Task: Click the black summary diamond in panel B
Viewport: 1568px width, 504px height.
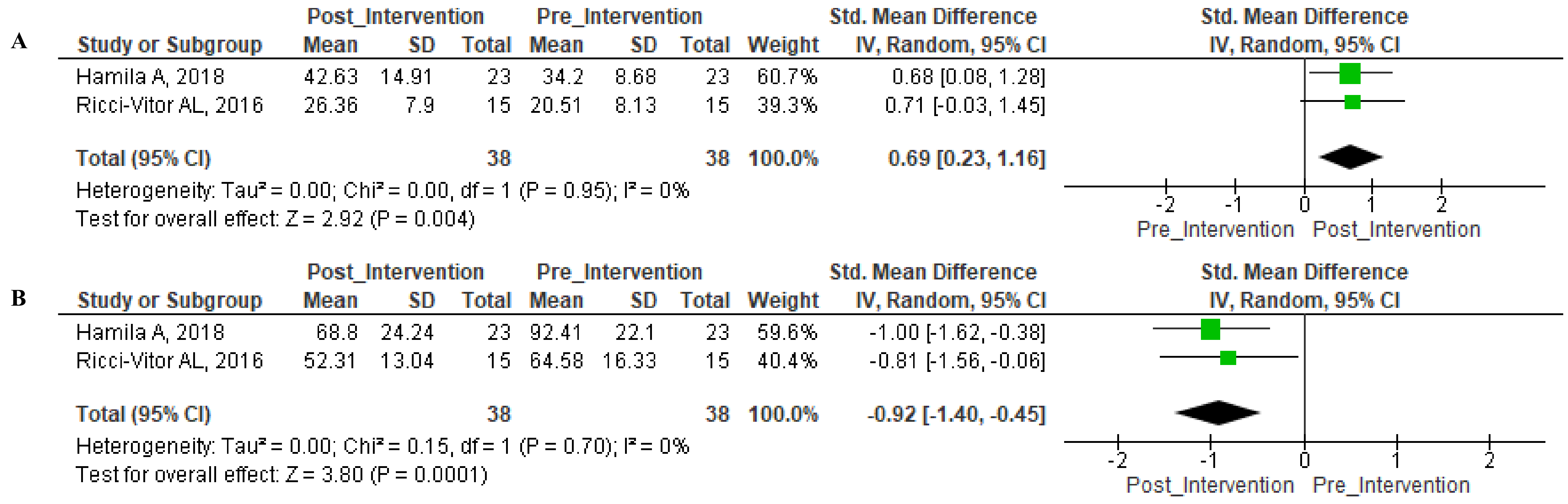Action: [1217, 413]
